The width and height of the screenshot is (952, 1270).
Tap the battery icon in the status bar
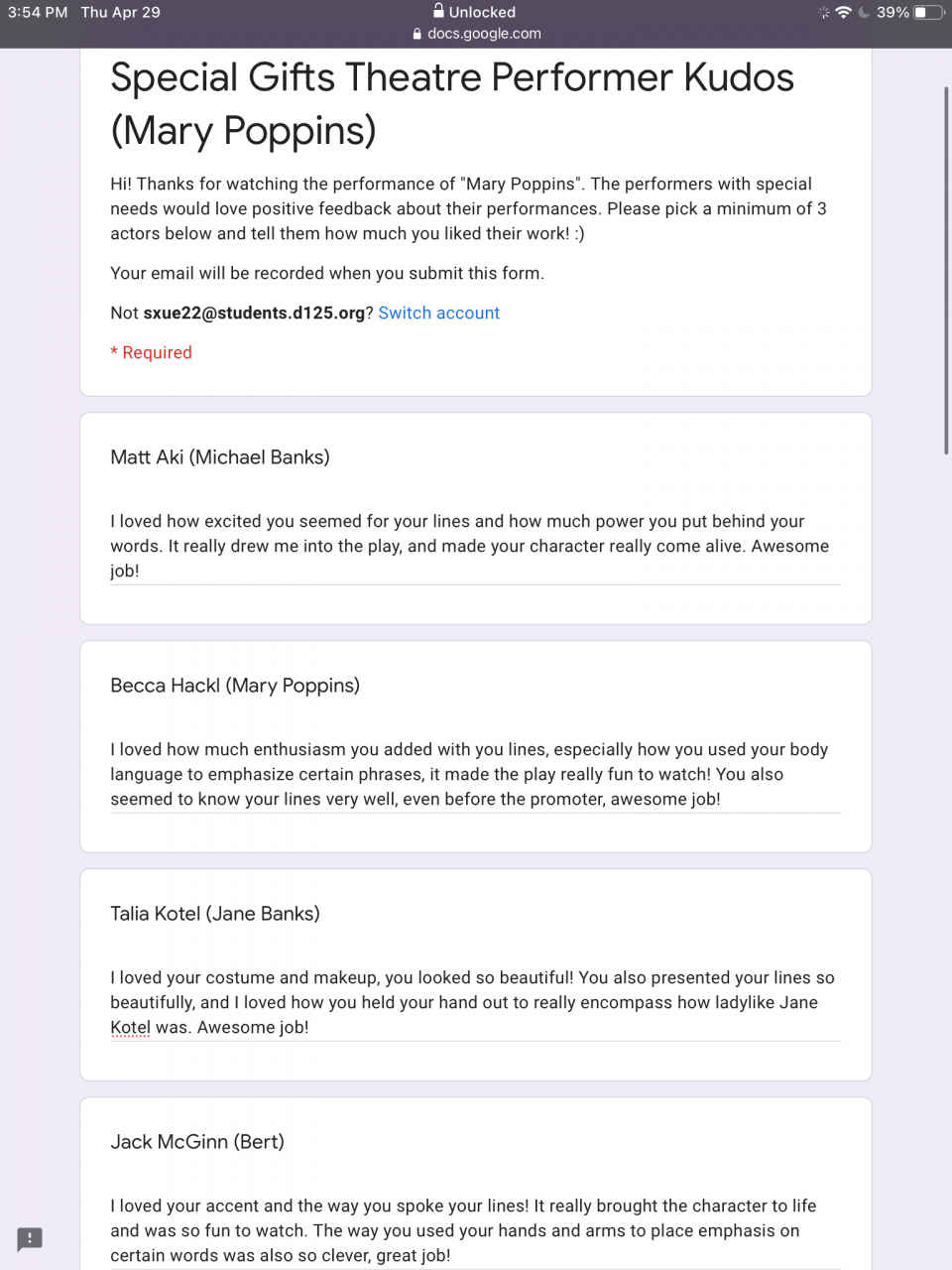click(x=928, y=12)
